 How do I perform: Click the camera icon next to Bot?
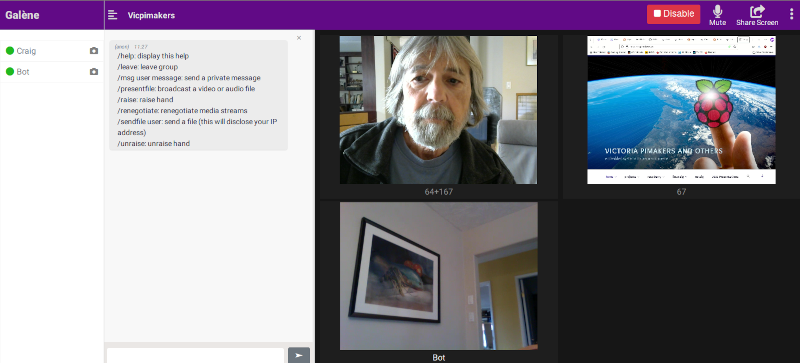(94, 72)
